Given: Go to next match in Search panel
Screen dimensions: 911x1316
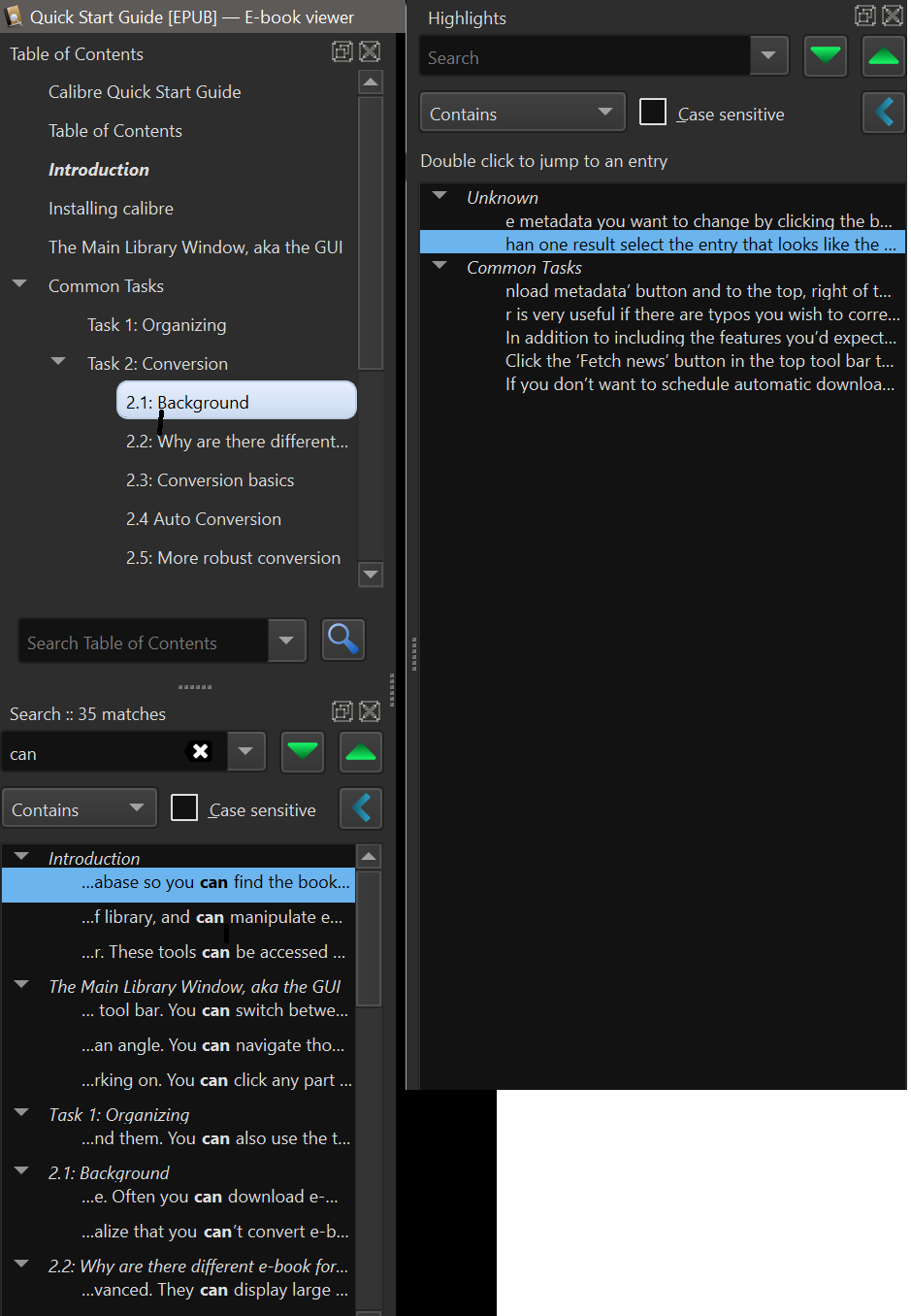Looking at the screenshot, I should 303,752.
